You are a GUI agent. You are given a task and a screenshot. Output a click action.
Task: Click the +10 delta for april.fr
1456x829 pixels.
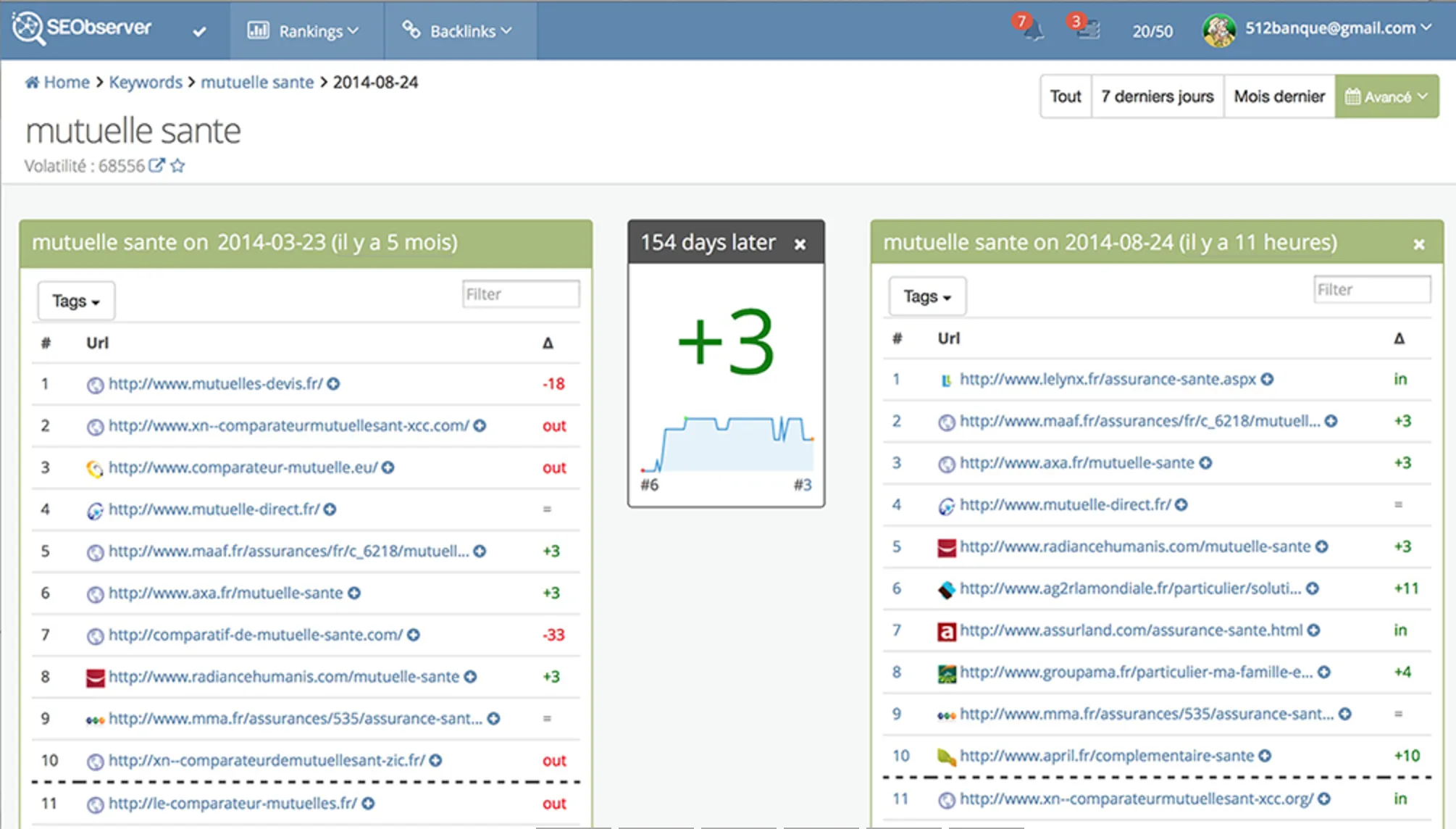point(1407,756)
